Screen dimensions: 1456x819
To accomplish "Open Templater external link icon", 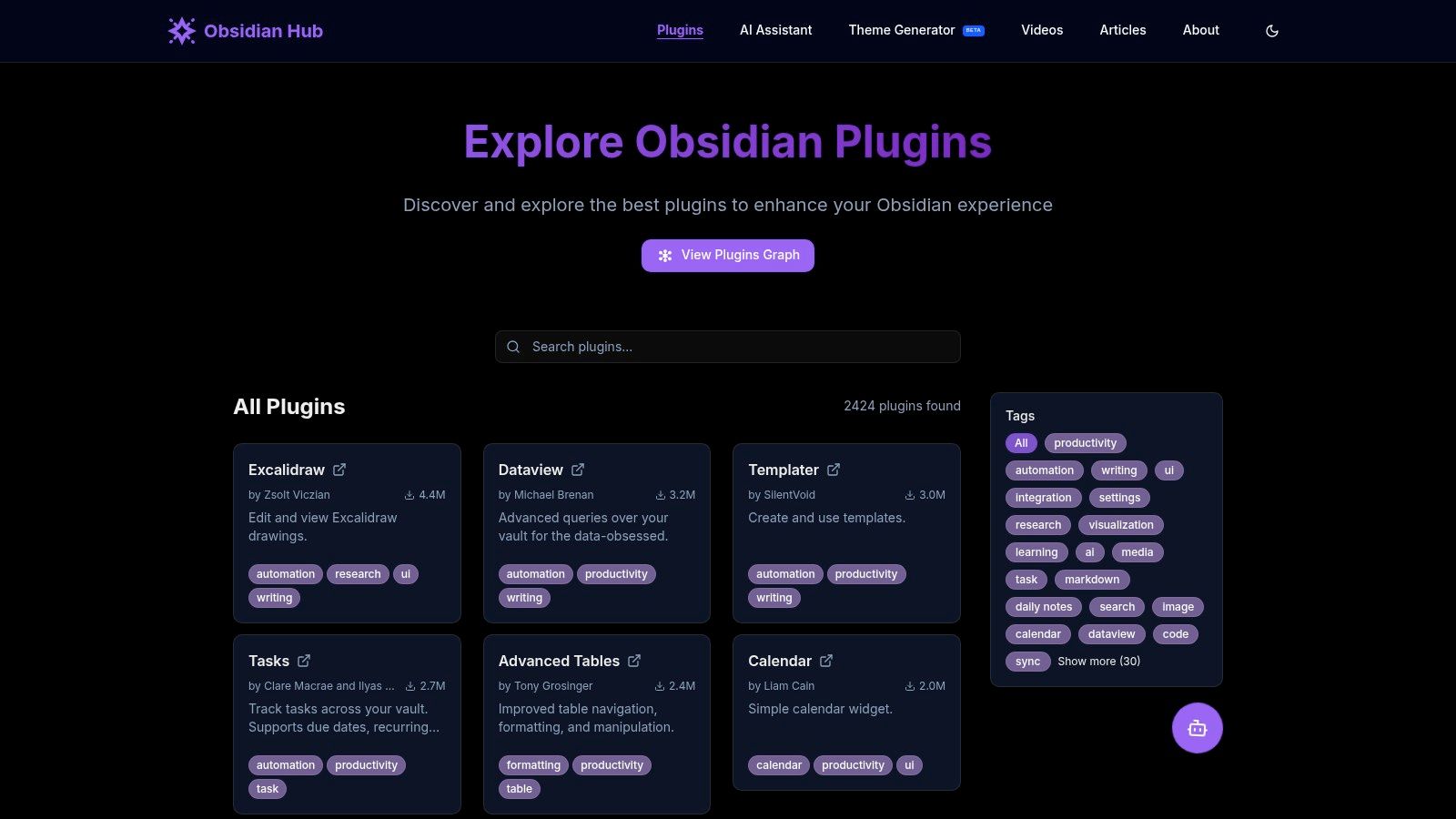I will point(834,470).
